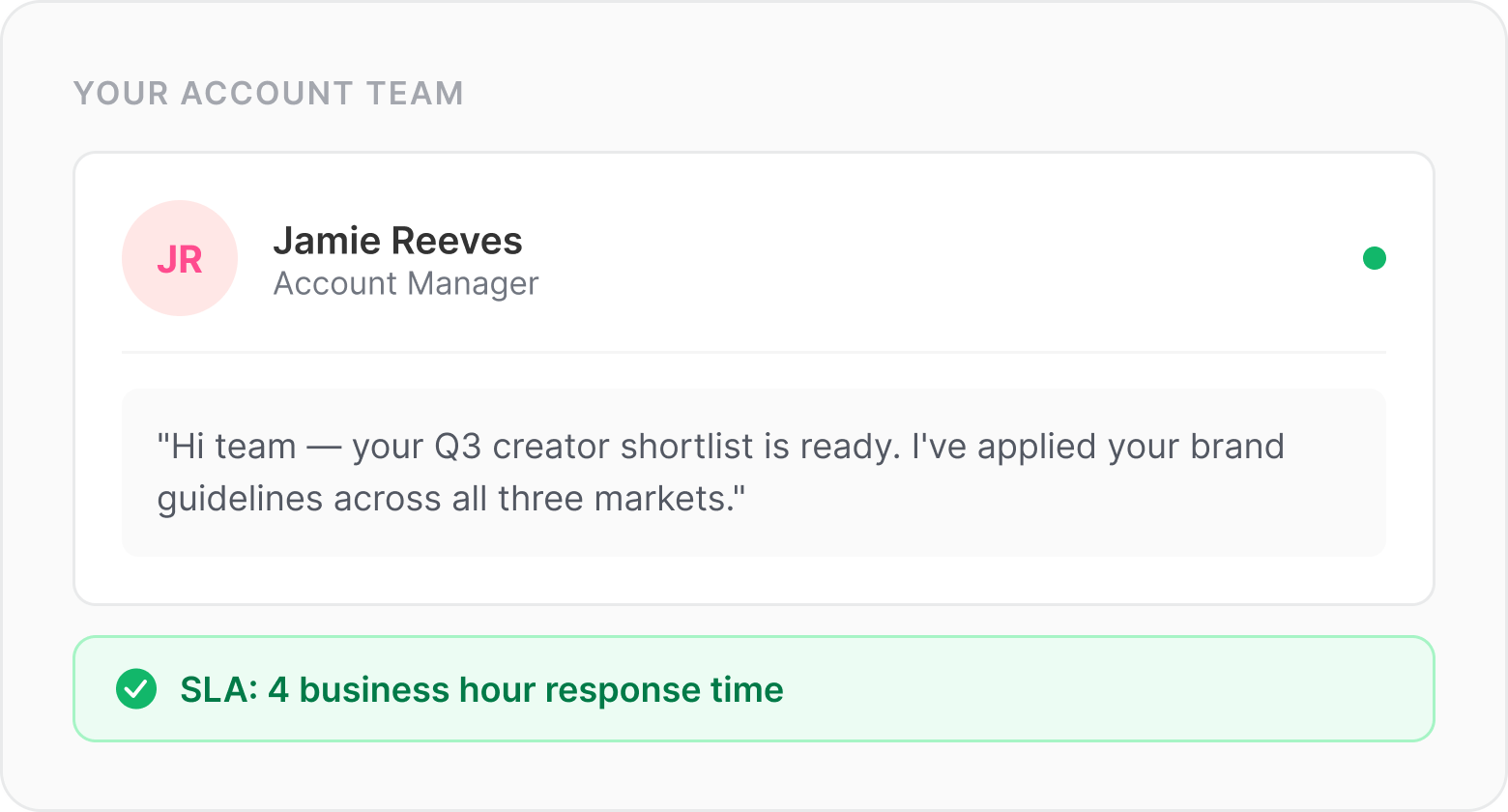This screenshot has height=812, width=1508.
Task: Click 'response time' in the banner
Action: tap(664, 691)
